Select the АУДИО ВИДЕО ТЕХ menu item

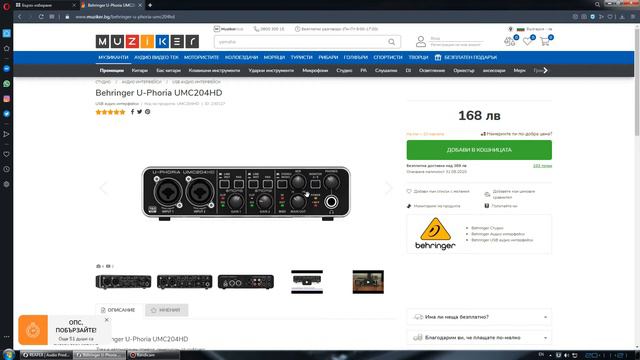coord(156,58)
